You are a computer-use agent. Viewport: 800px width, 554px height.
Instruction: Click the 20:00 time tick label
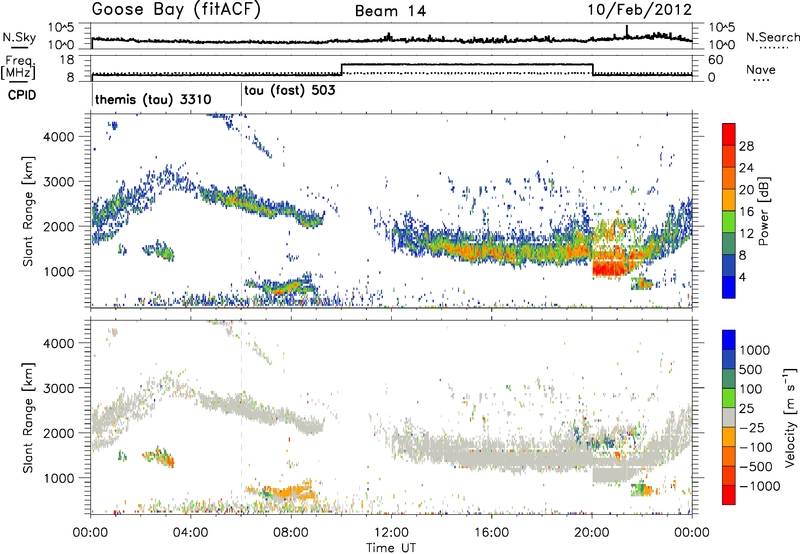[592, 533]
